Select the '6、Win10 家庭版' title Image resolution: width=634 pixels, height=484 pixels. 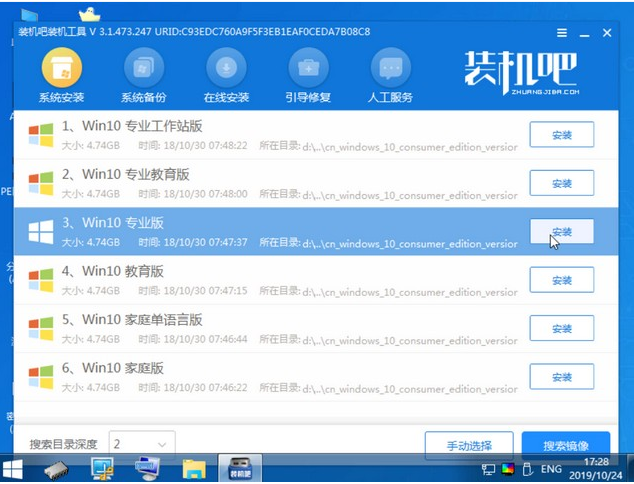coord(112,368)
